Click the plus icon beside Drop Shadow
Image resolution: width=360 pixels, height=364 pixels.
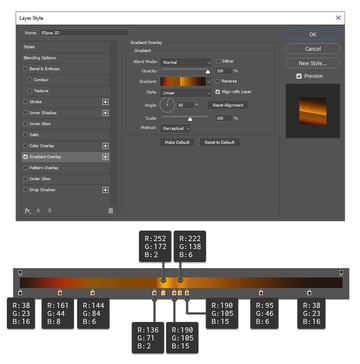coord(105,190)
